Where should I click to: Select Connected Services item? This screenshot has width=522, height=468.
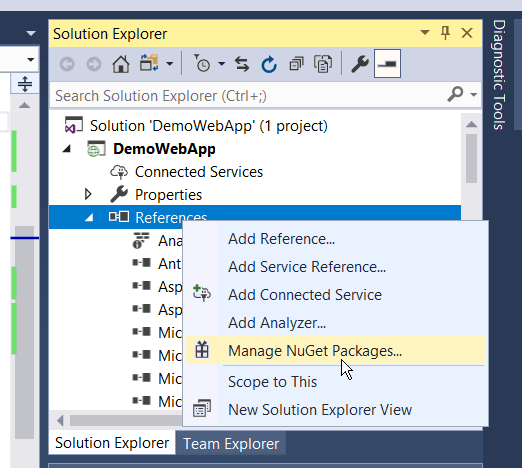(x=199, y=172)
